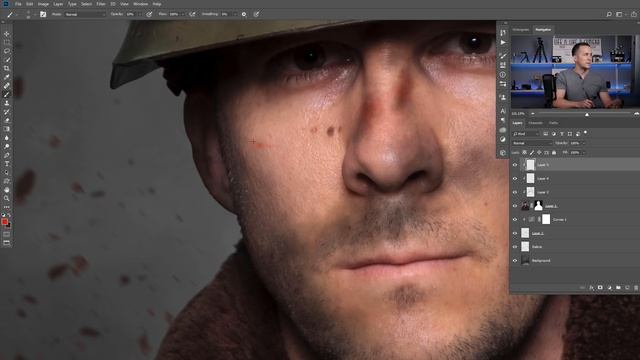640x360 pixels.
Task: Select the Background layer row
Action: point(576,260)
